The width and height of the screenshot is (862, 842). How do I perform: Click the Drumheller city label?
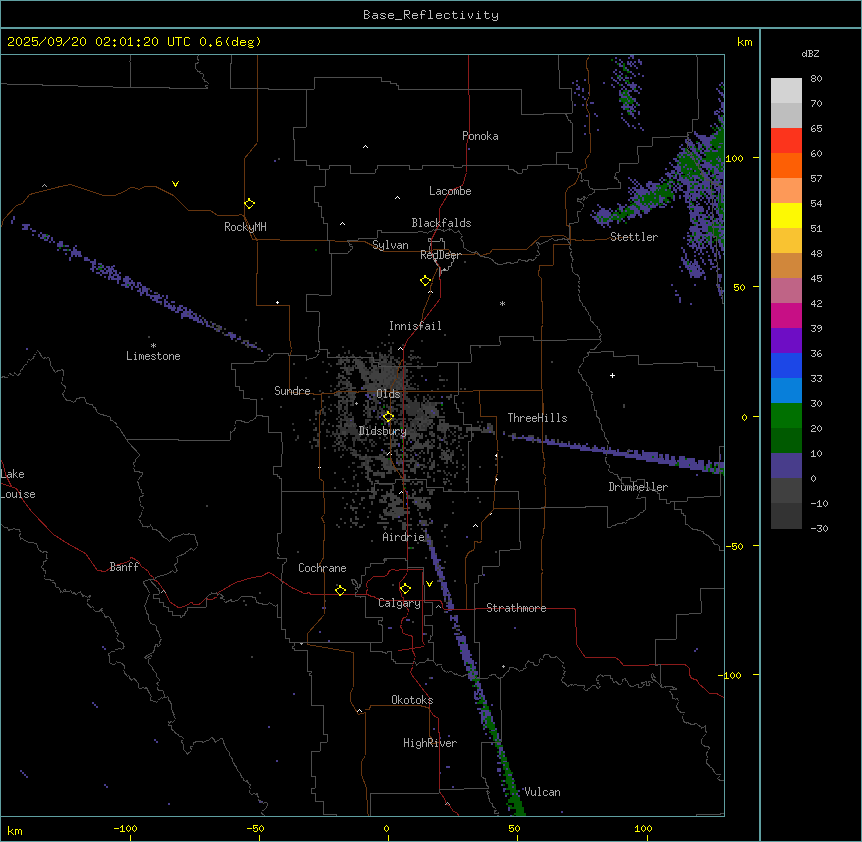(638, 487)
